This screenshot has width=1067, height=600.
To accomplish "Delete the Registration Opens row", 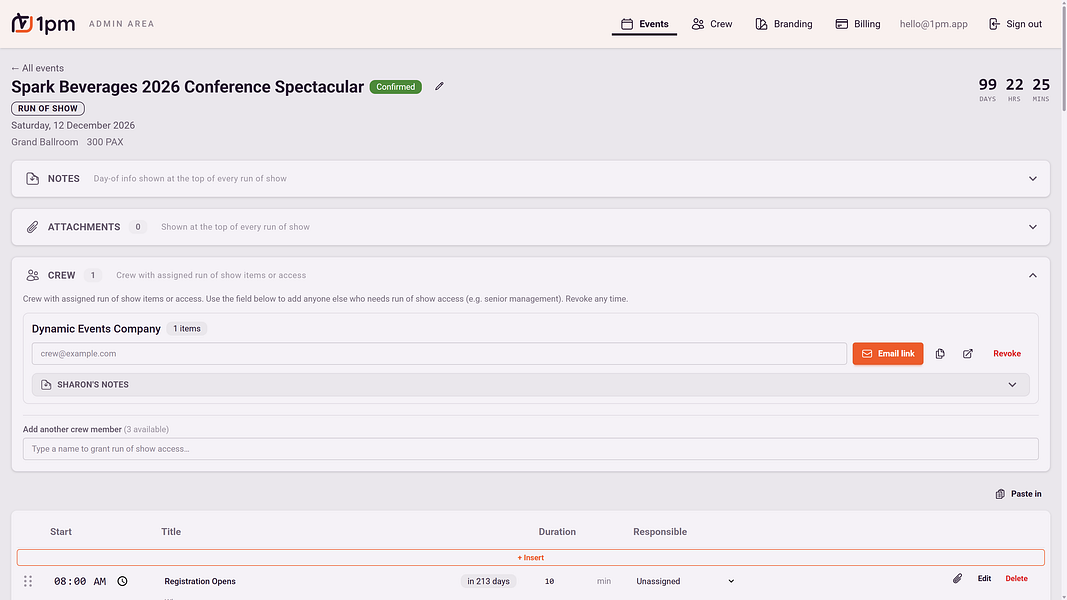I will [1016, 579].
